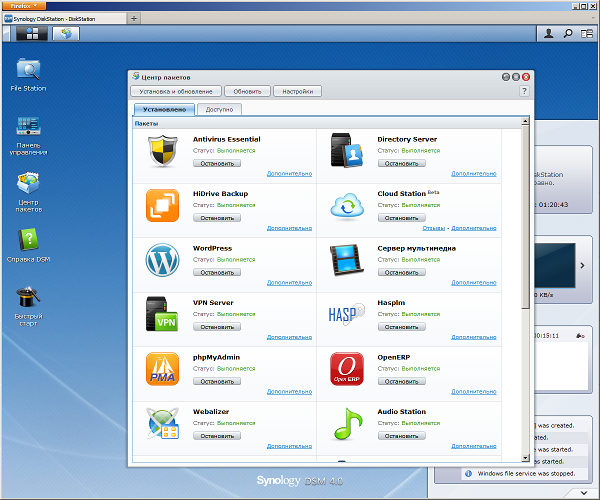Toggle the widgets panel icon in the taskbar
The height and width of the screenshot is (500, 600).
pyautogui.click(x=587, y=34)
